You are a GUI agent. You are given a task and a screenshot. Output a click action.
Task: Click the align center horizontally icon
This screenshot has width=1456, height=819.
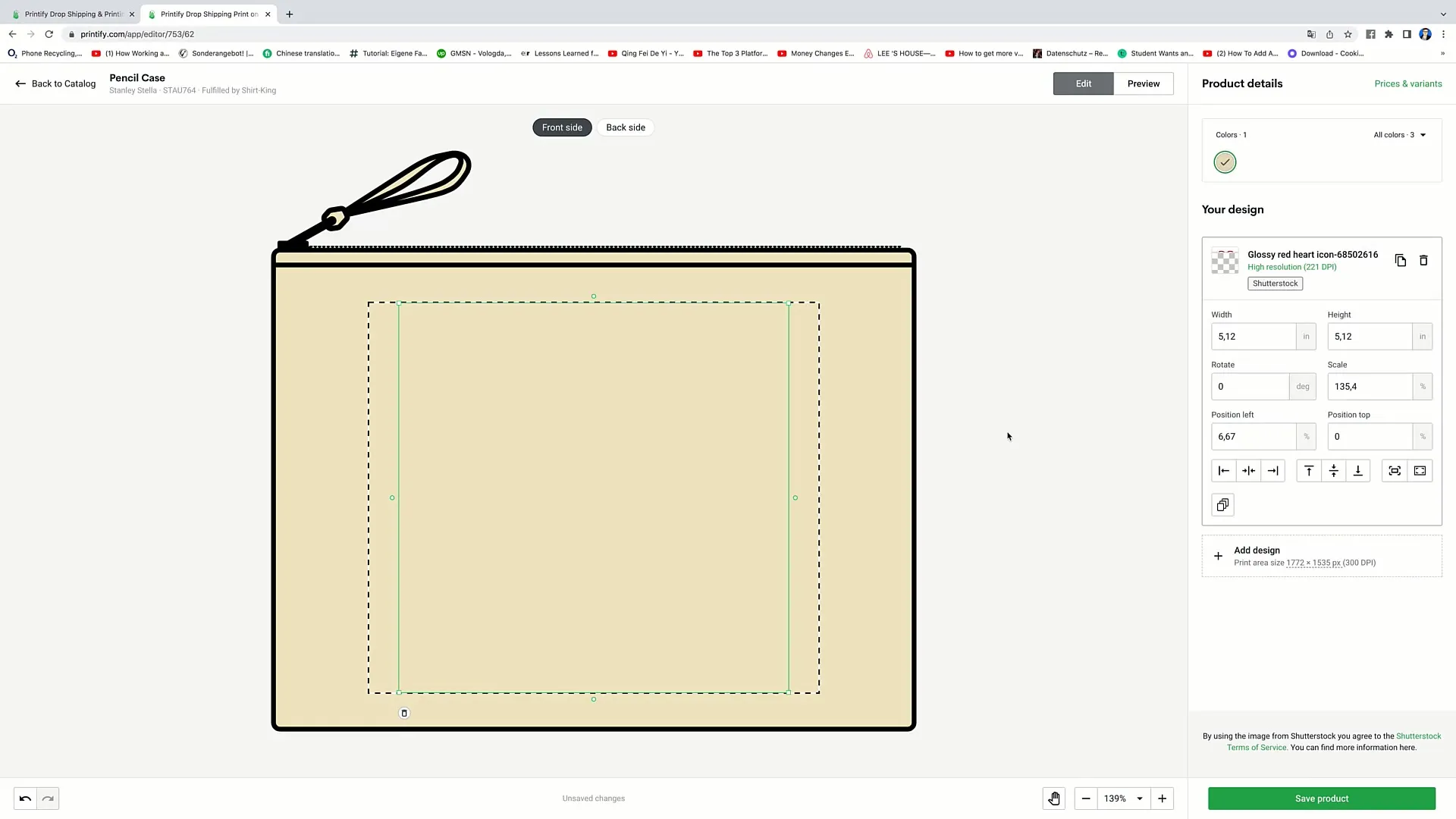(1247, 470)
